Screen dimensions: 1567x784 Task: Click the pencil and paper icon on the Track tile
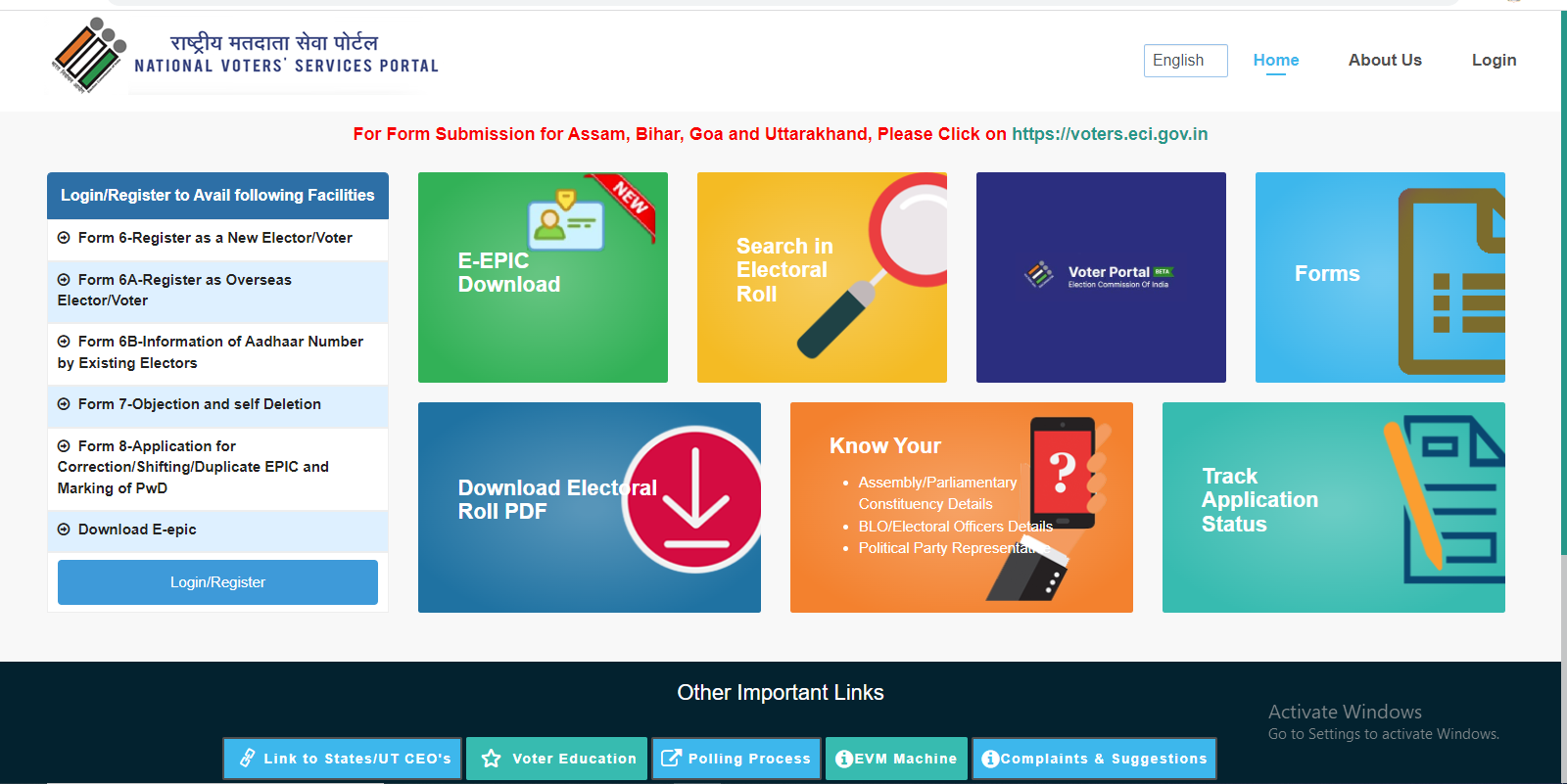(1444, 500)
